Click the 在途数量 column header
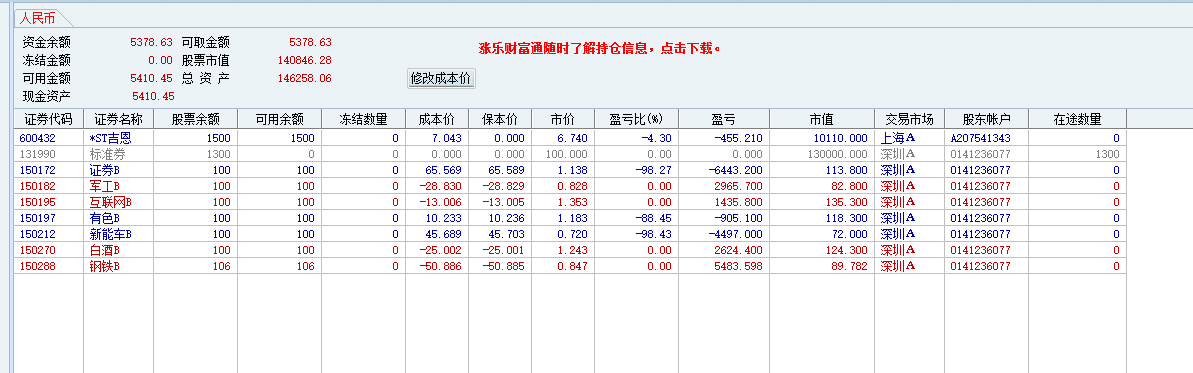 [1077, 120]
